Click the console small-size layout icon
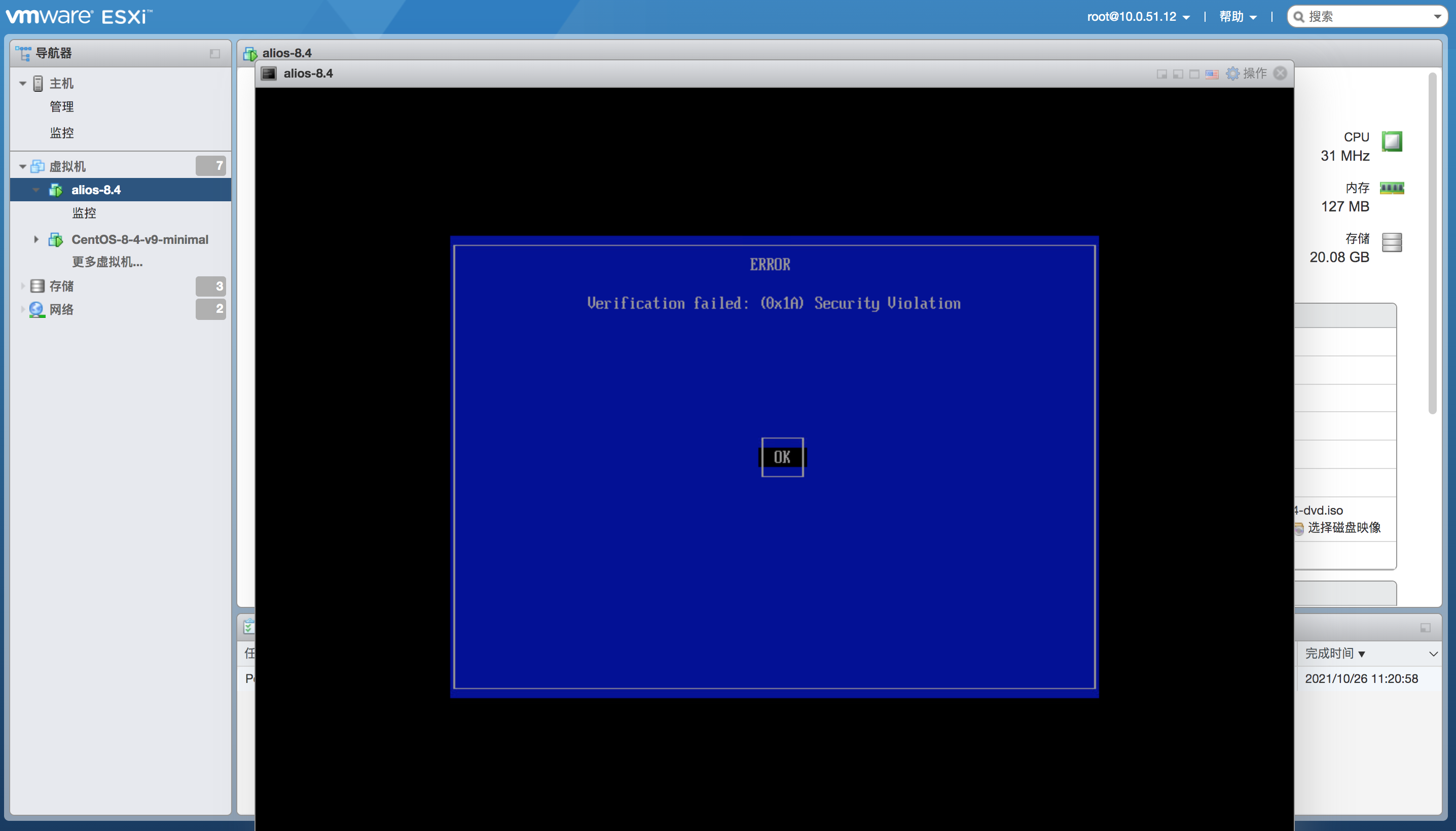The width and height of the screenshot is (1456, 831). pyautogui.click(x=1161, y=74)
